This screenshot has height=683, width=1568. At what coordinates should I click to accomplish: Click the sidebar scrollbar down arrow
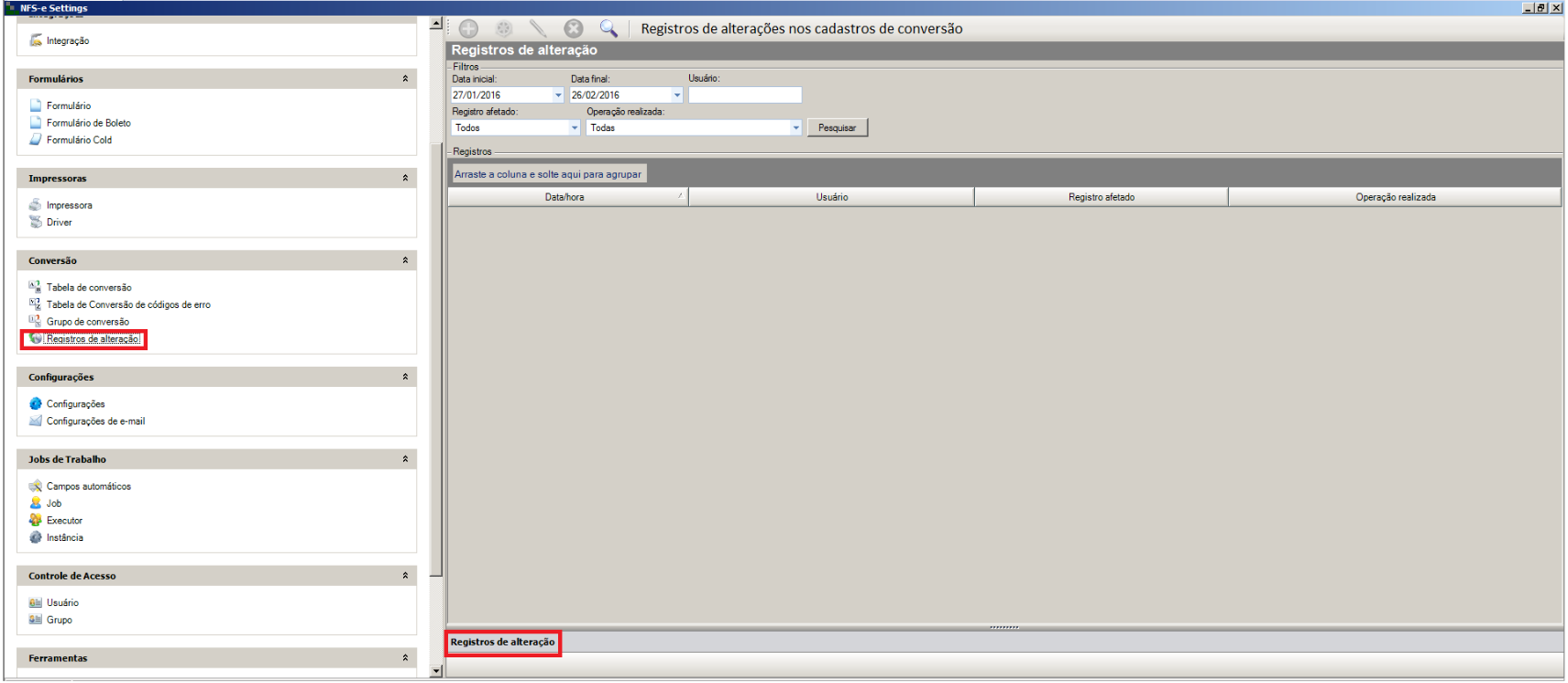436,671
